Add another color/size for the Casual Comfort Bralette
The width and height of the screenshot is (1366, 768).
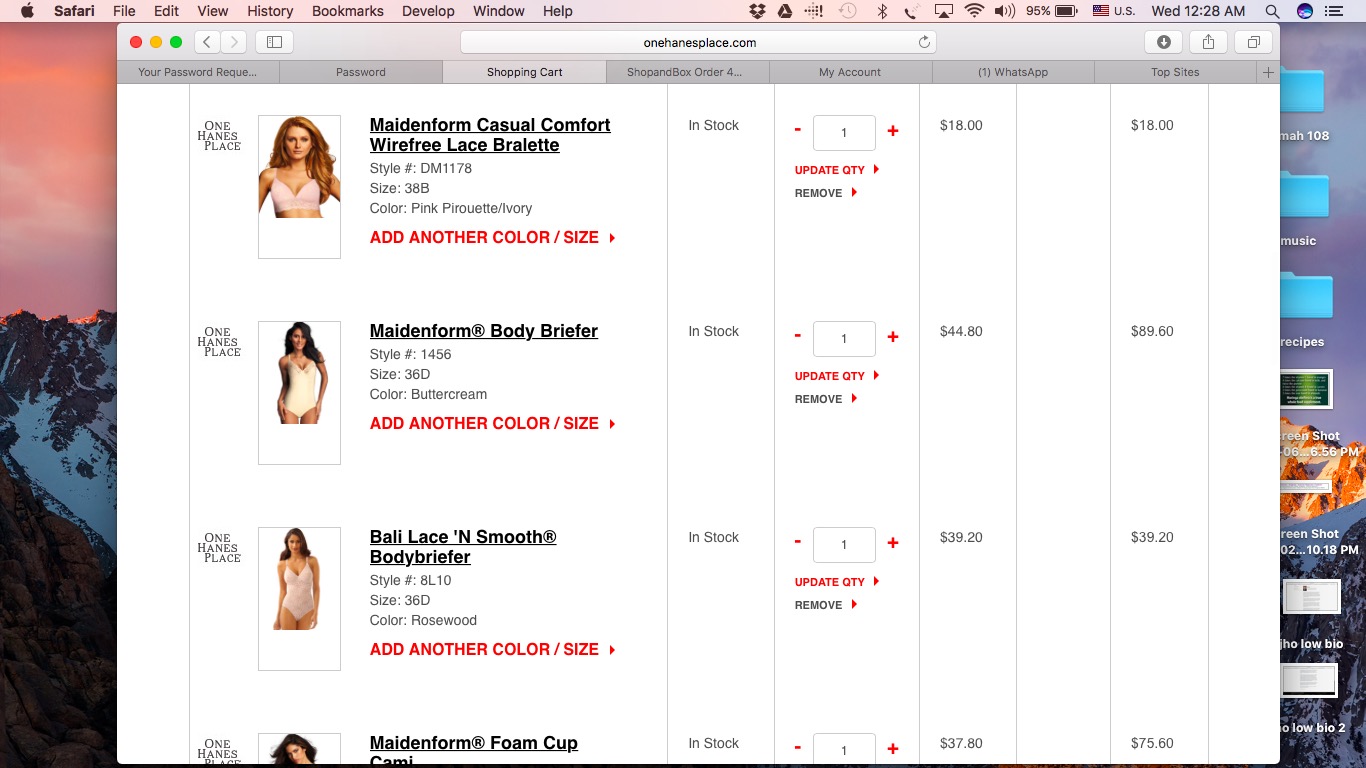(x=492, y=238)
